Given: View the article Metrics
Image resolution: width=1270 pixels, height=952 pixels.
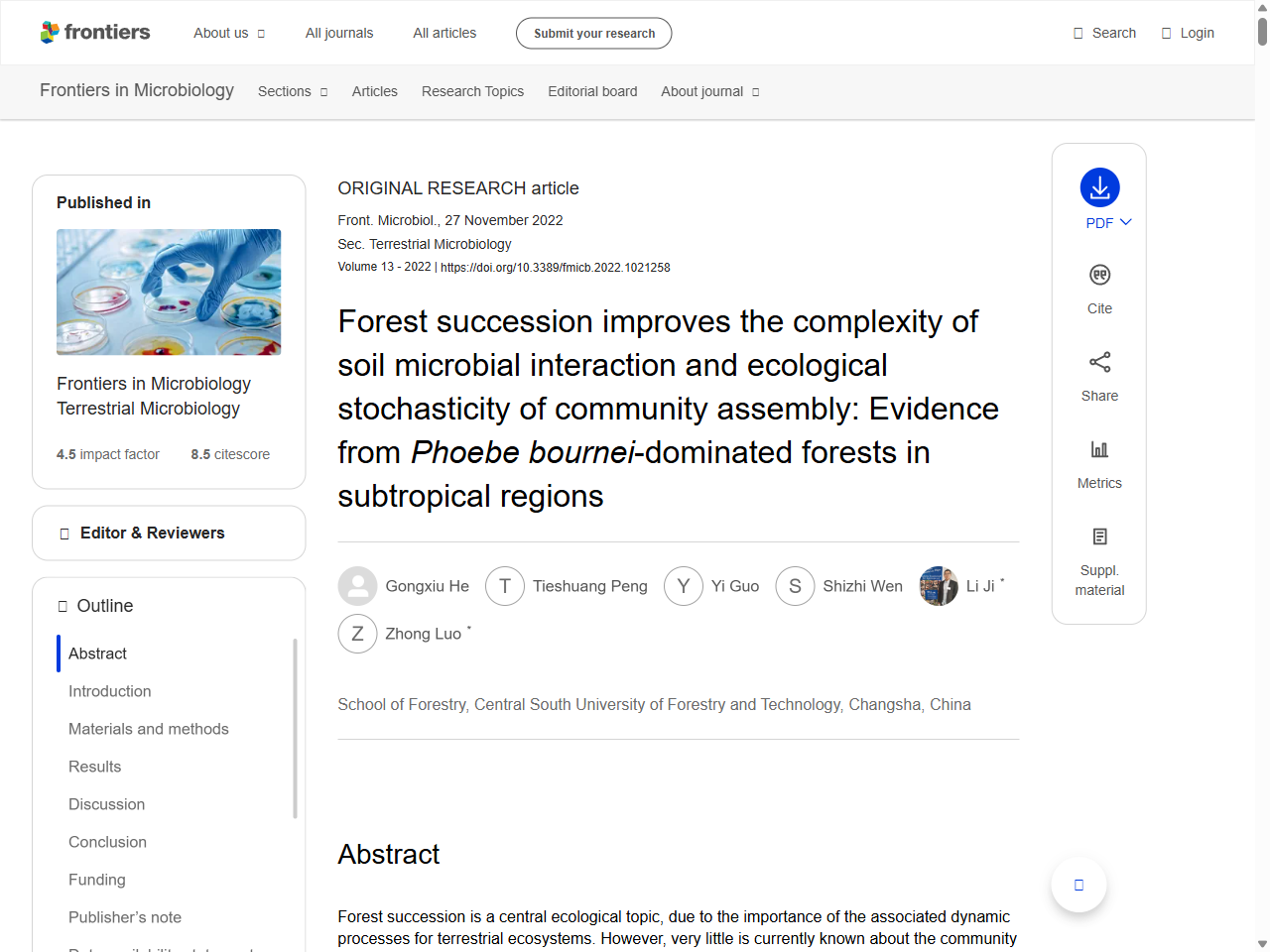Looking at the screenshot, I should point(1098,462).
